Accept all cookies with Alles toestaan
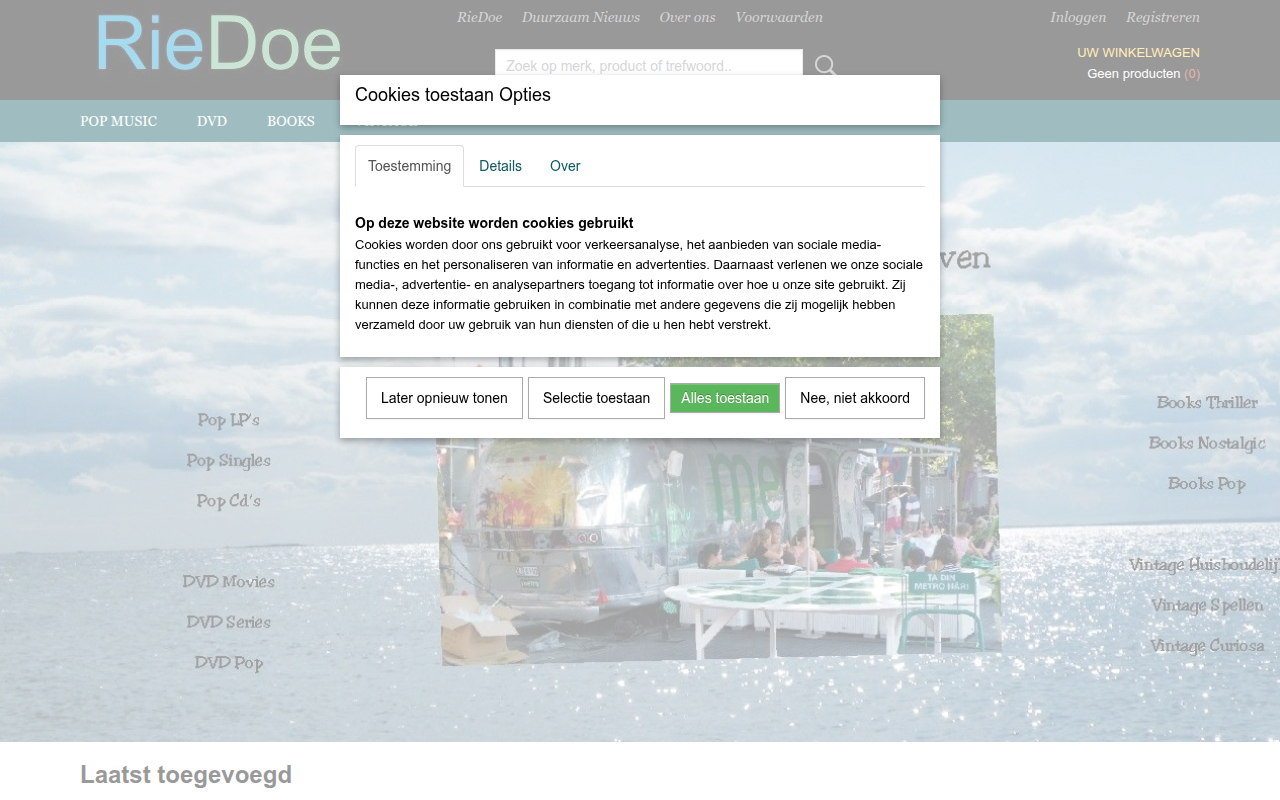This screenshot has height=800, width=1280. pyautogui.click(x=725, y=398)
